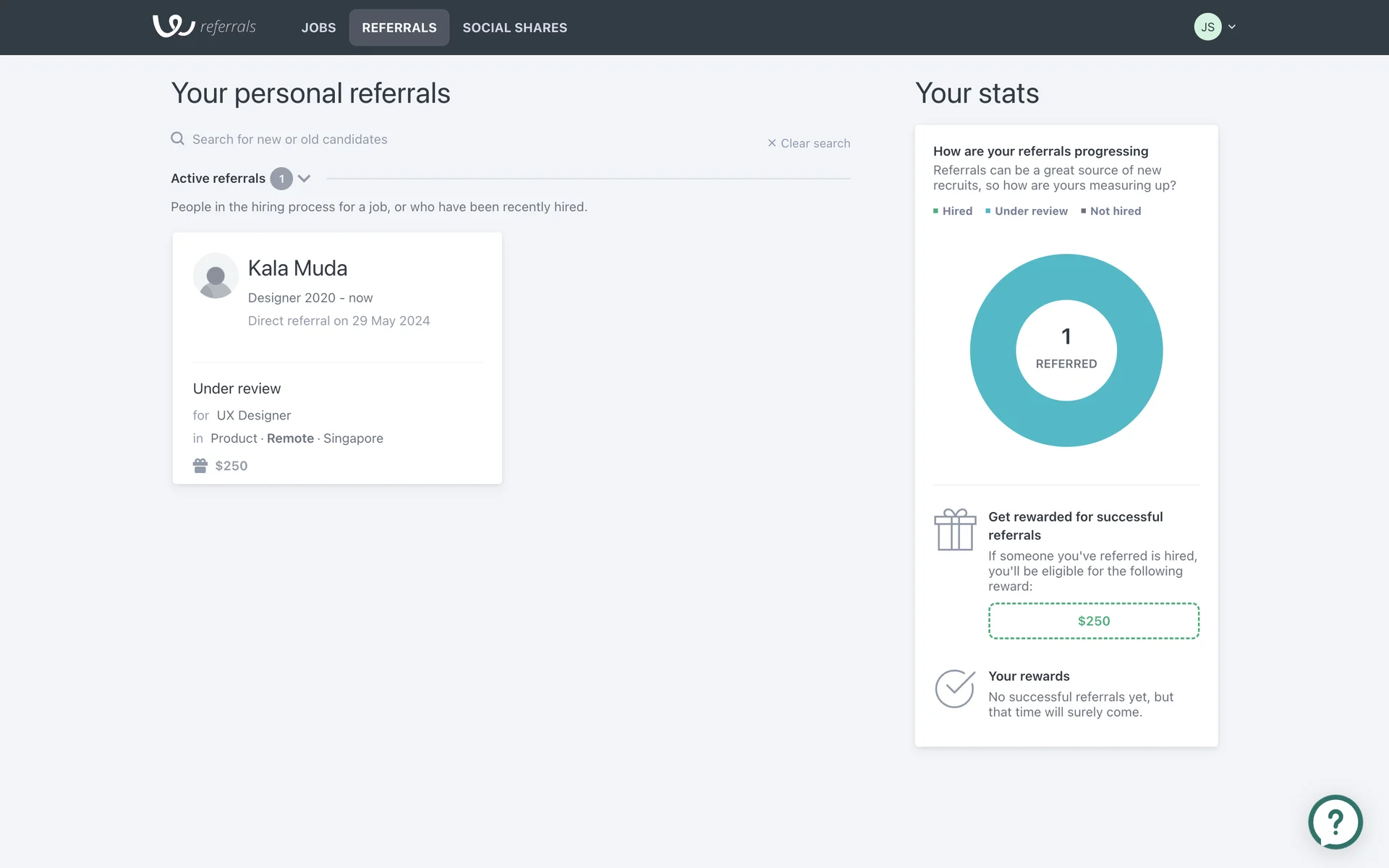
Task: Open the UX Designer job link
Action: 254,415
